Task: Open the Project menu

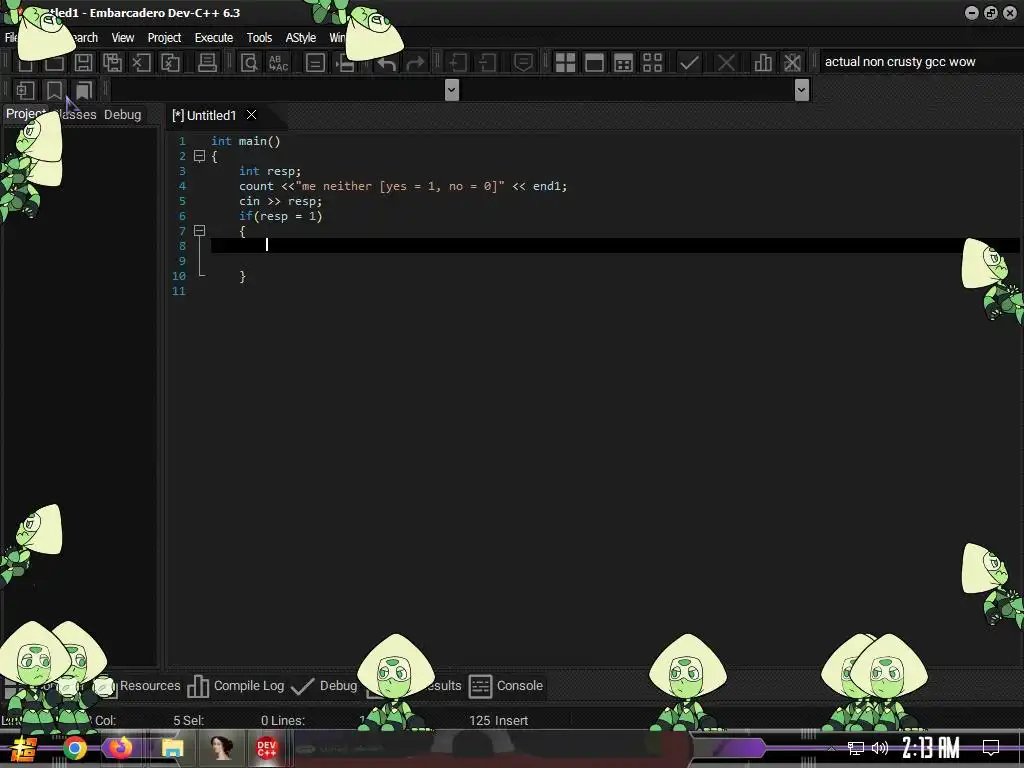Action: (164, 38)
